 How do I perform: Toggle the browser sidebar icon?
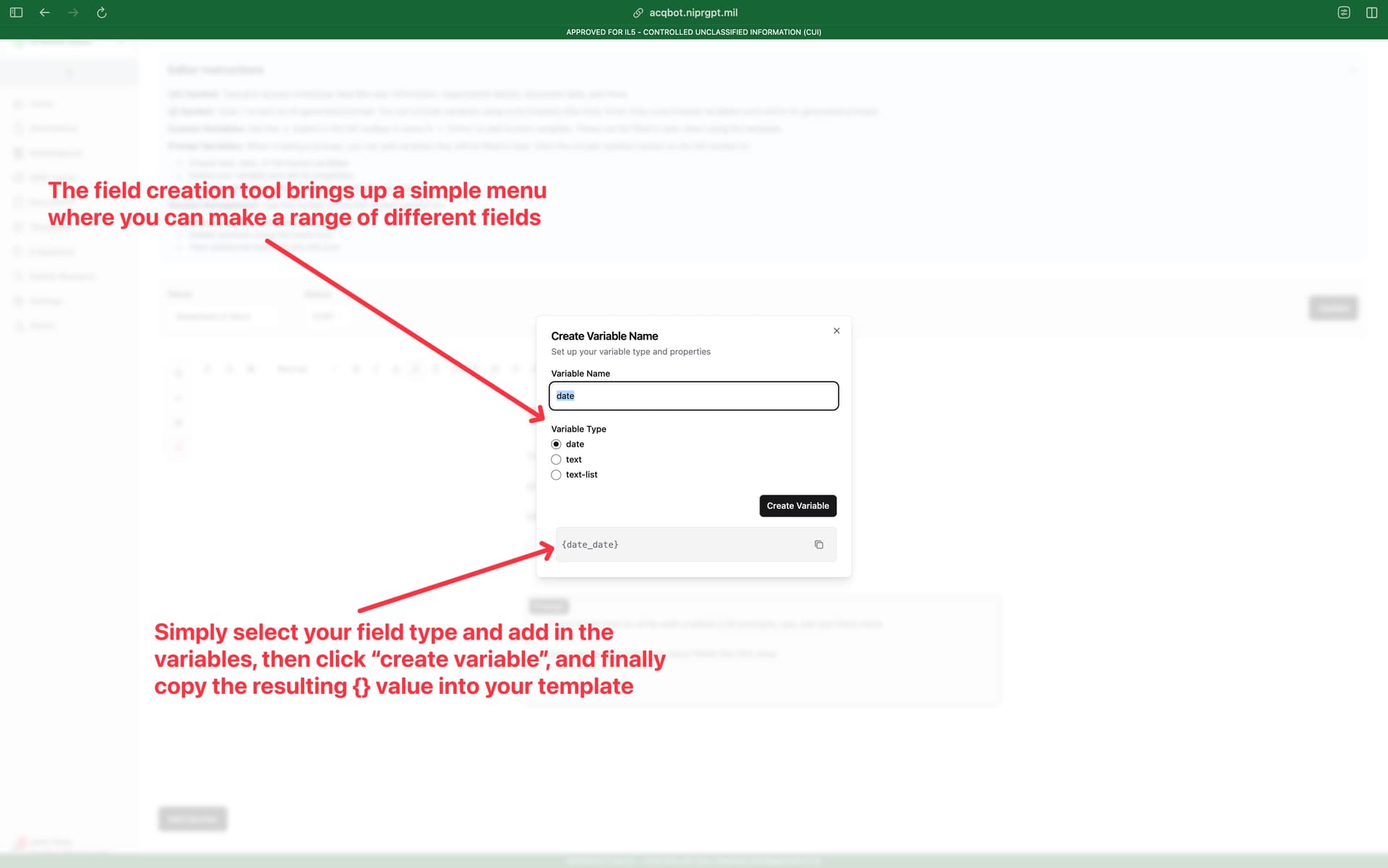click(16, 12)
